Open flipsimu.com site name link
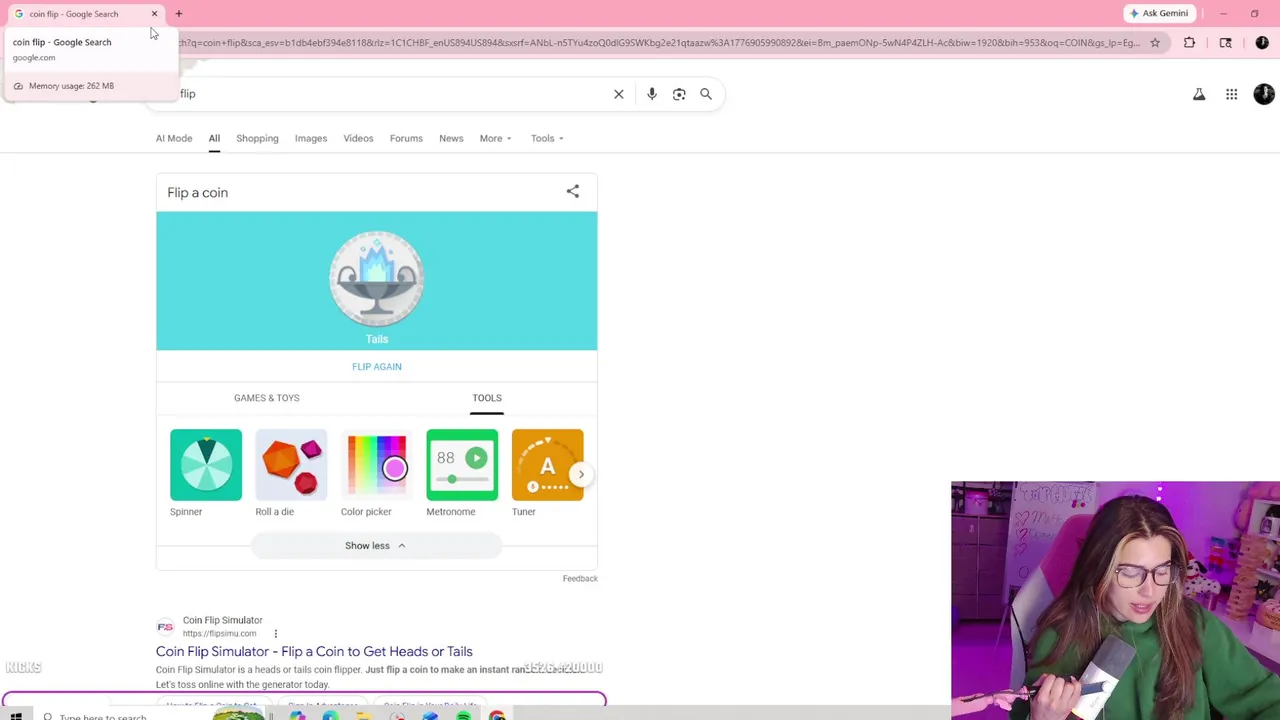 point(222,620)
